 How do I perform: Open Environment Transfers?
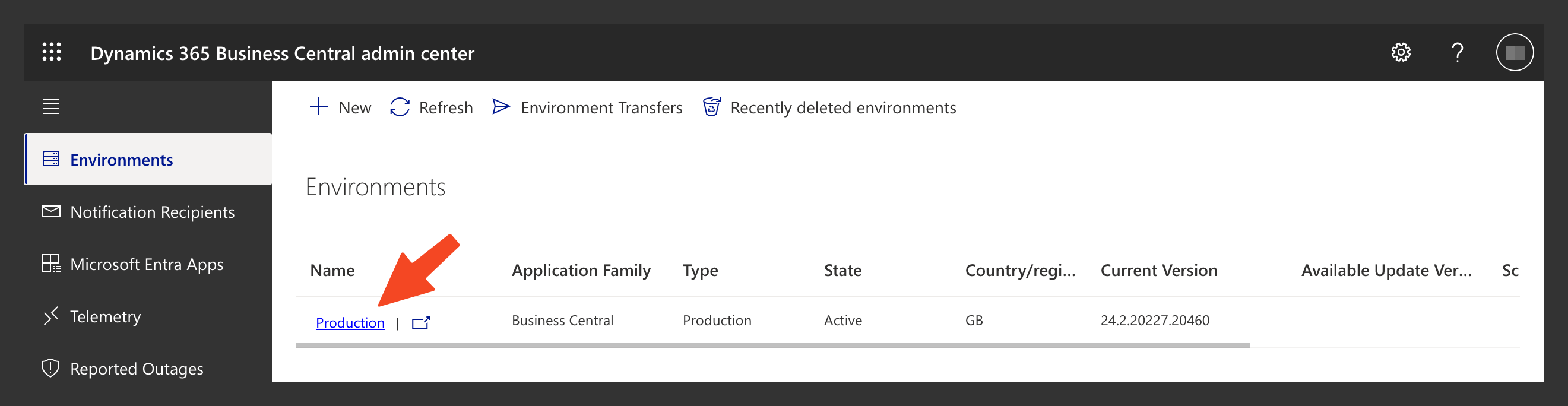pyautogui.click(x=587, y=107)
